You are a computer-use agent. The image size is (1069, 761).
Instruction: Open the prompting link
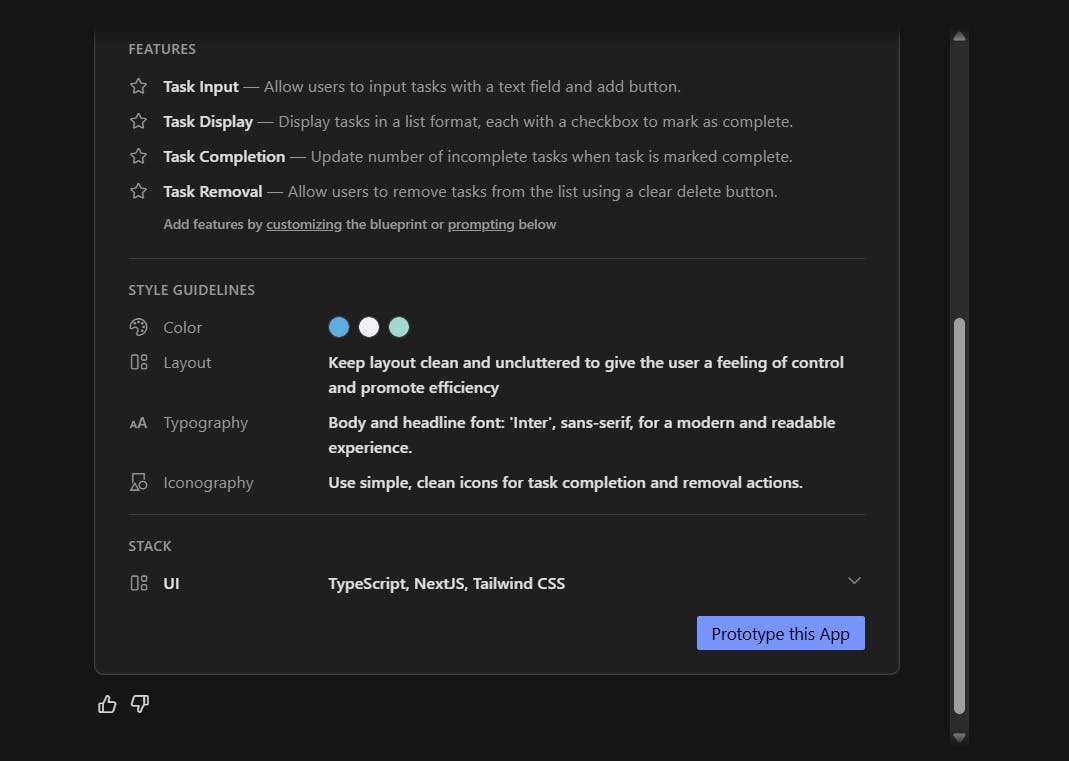[x=481, y=224]
